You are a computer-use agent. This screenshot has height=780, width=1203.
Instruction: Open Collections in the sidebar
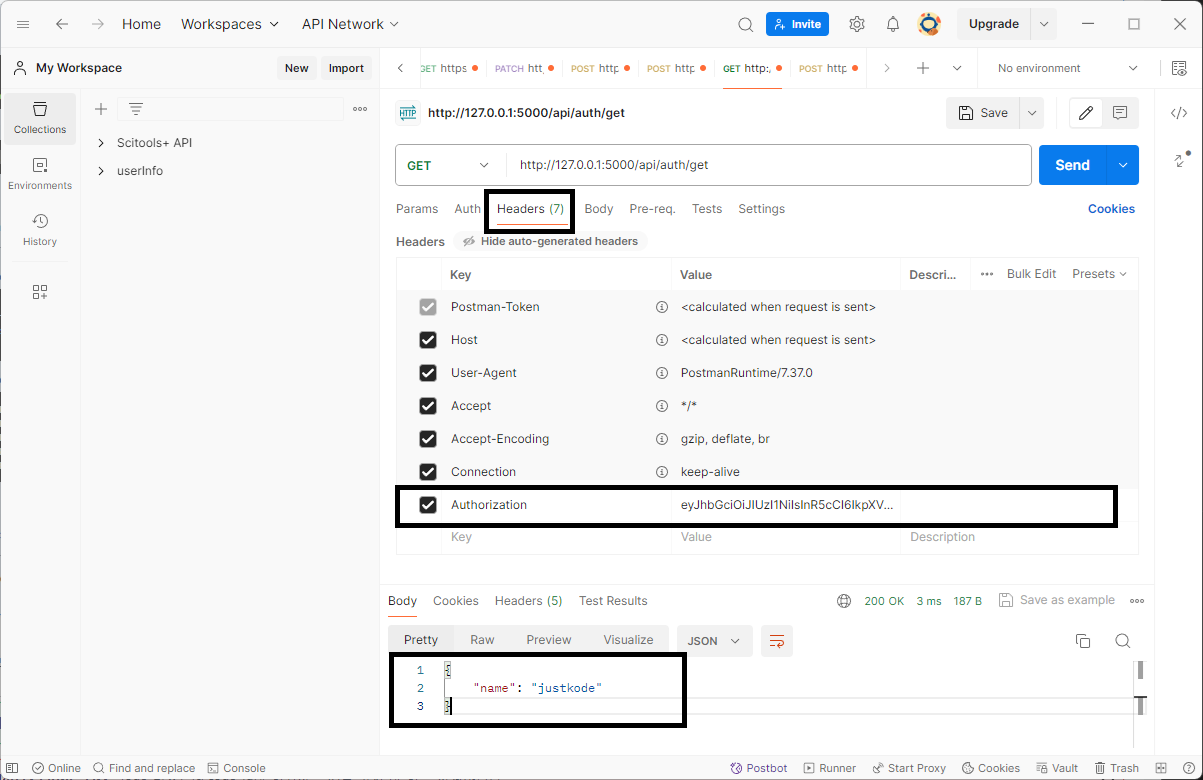[40, 118]
